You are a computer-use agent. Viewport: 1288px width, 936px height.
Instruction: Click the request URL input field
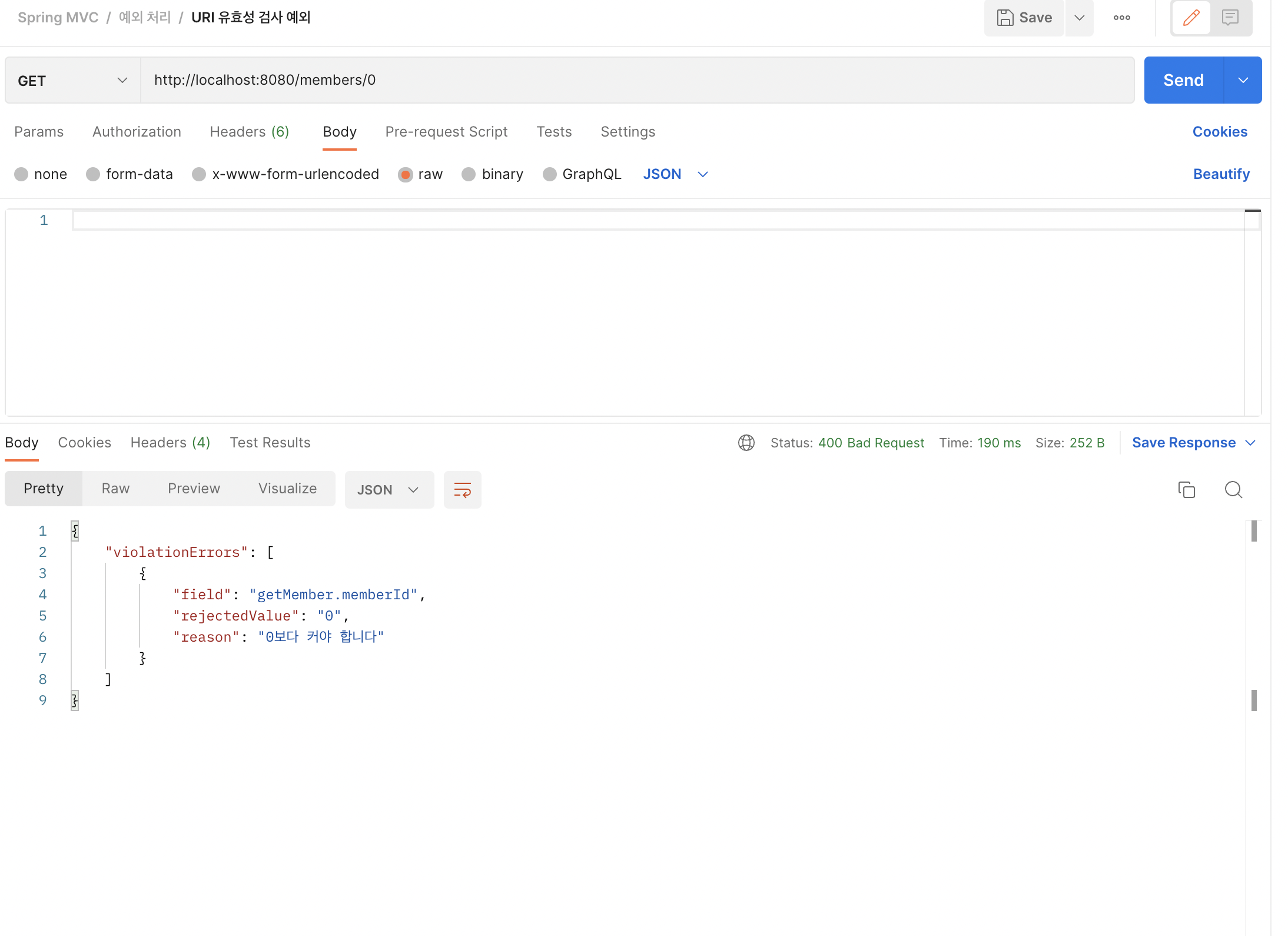[636, 80]
